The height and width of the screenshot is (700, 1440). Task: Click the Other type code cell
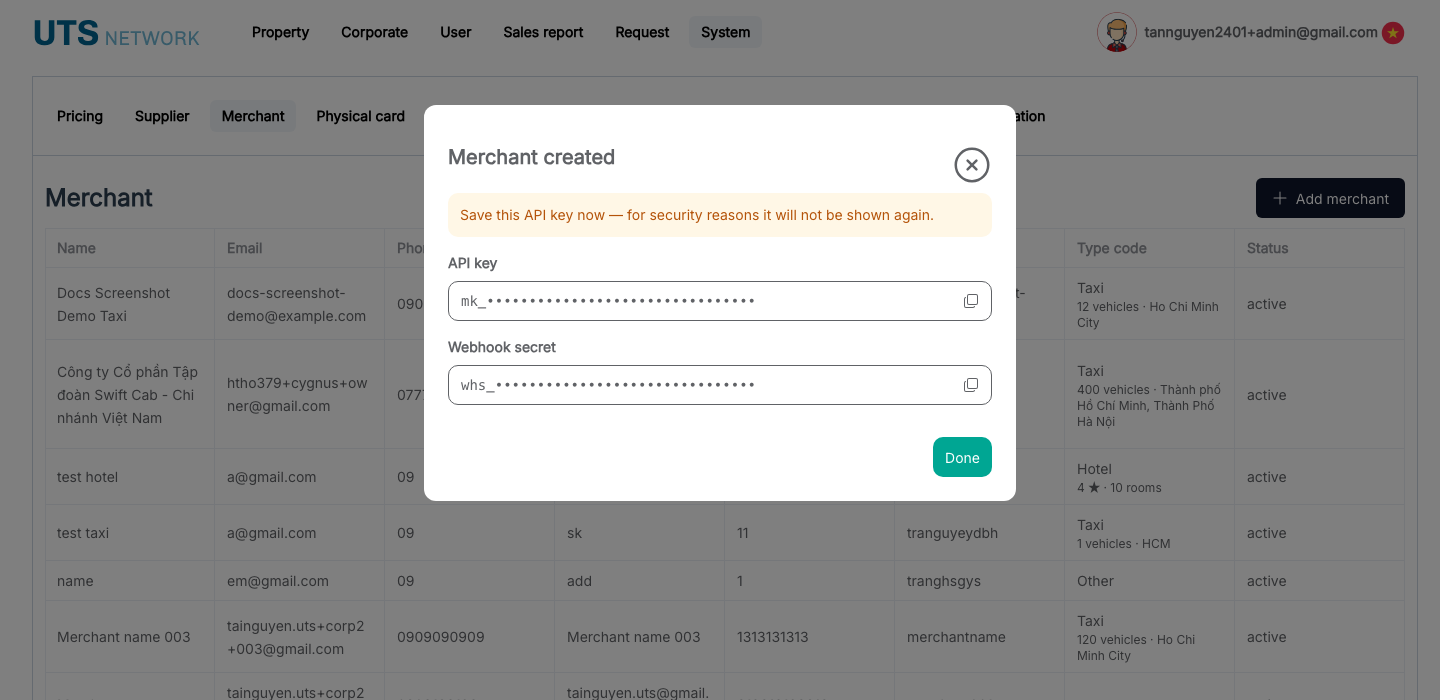click(1095, 581)
